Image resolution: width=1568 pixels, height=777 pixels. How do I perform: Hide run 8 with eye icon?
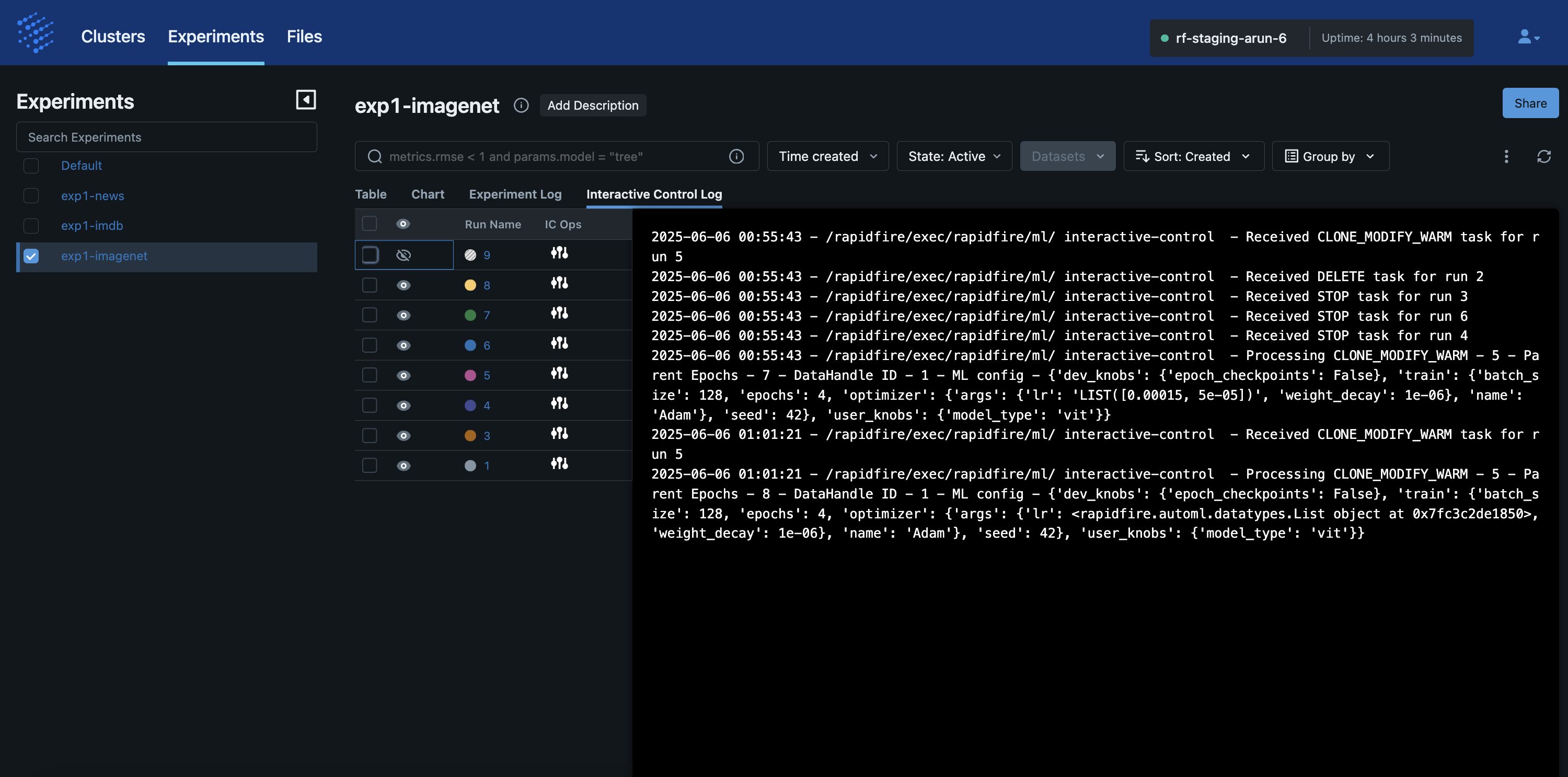pos(403,285)
